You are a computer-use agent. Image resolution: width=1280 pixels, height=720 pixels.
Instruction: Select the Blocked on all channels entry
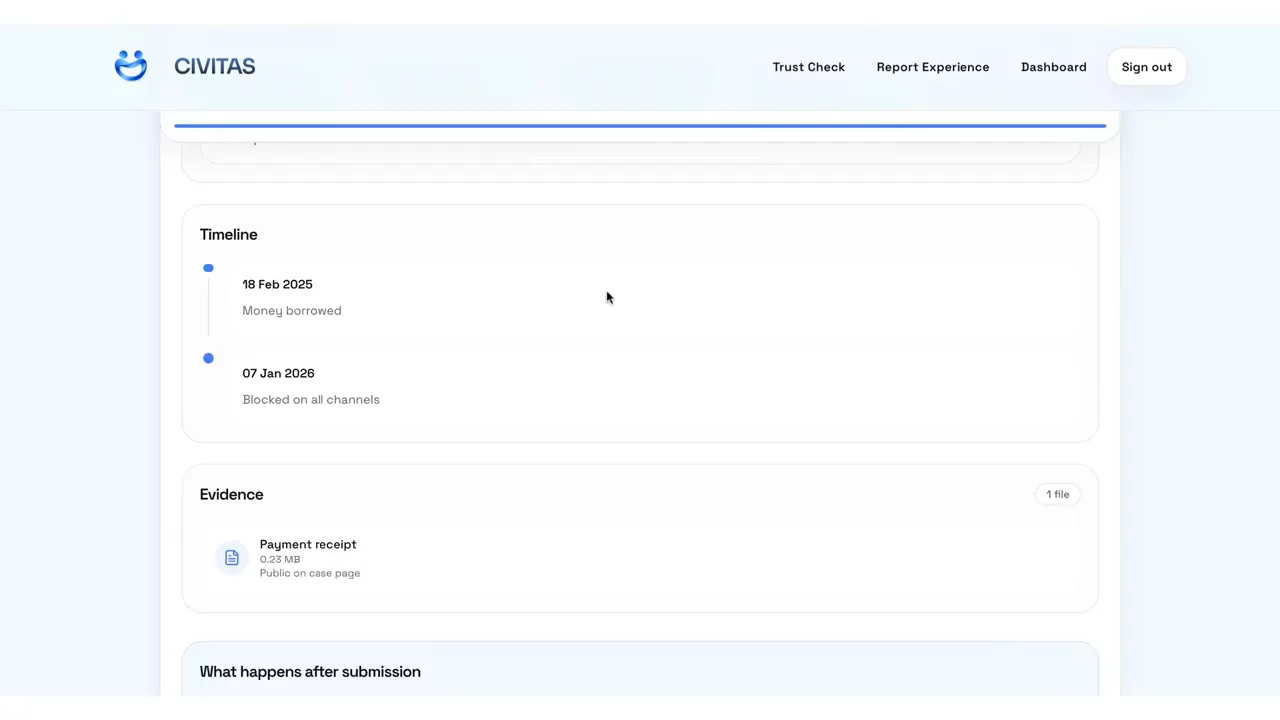311,400
